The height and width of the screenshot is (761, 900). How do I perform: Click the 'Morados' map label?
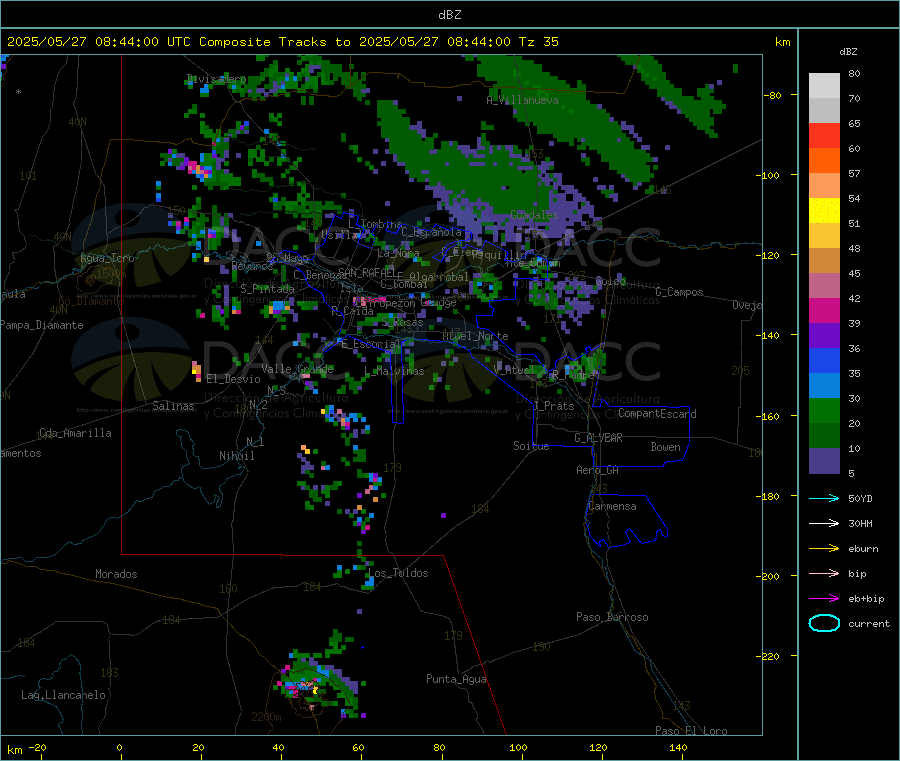[116, 574]
